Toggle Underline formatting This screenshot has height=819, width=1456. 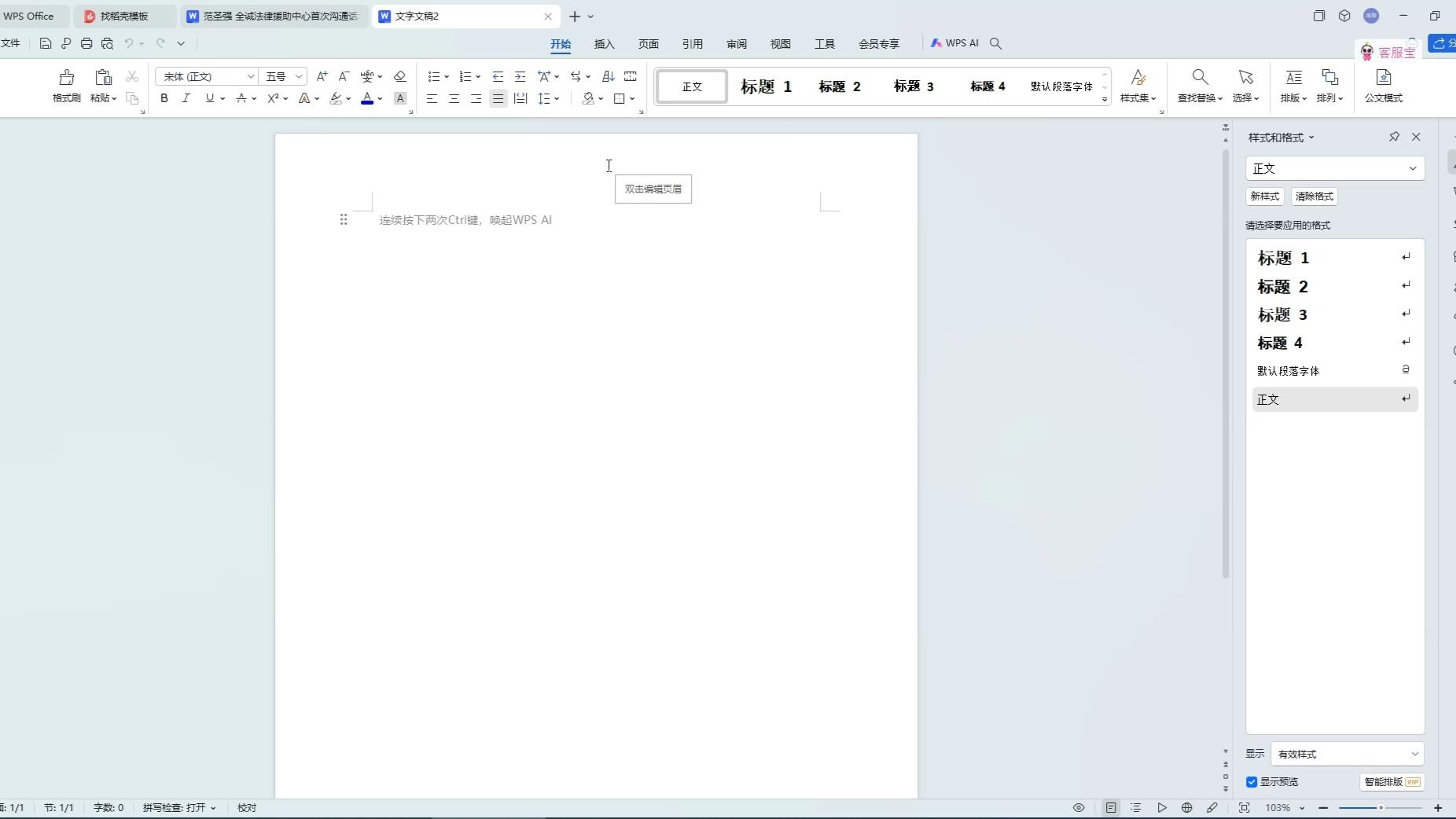[209, 98]
